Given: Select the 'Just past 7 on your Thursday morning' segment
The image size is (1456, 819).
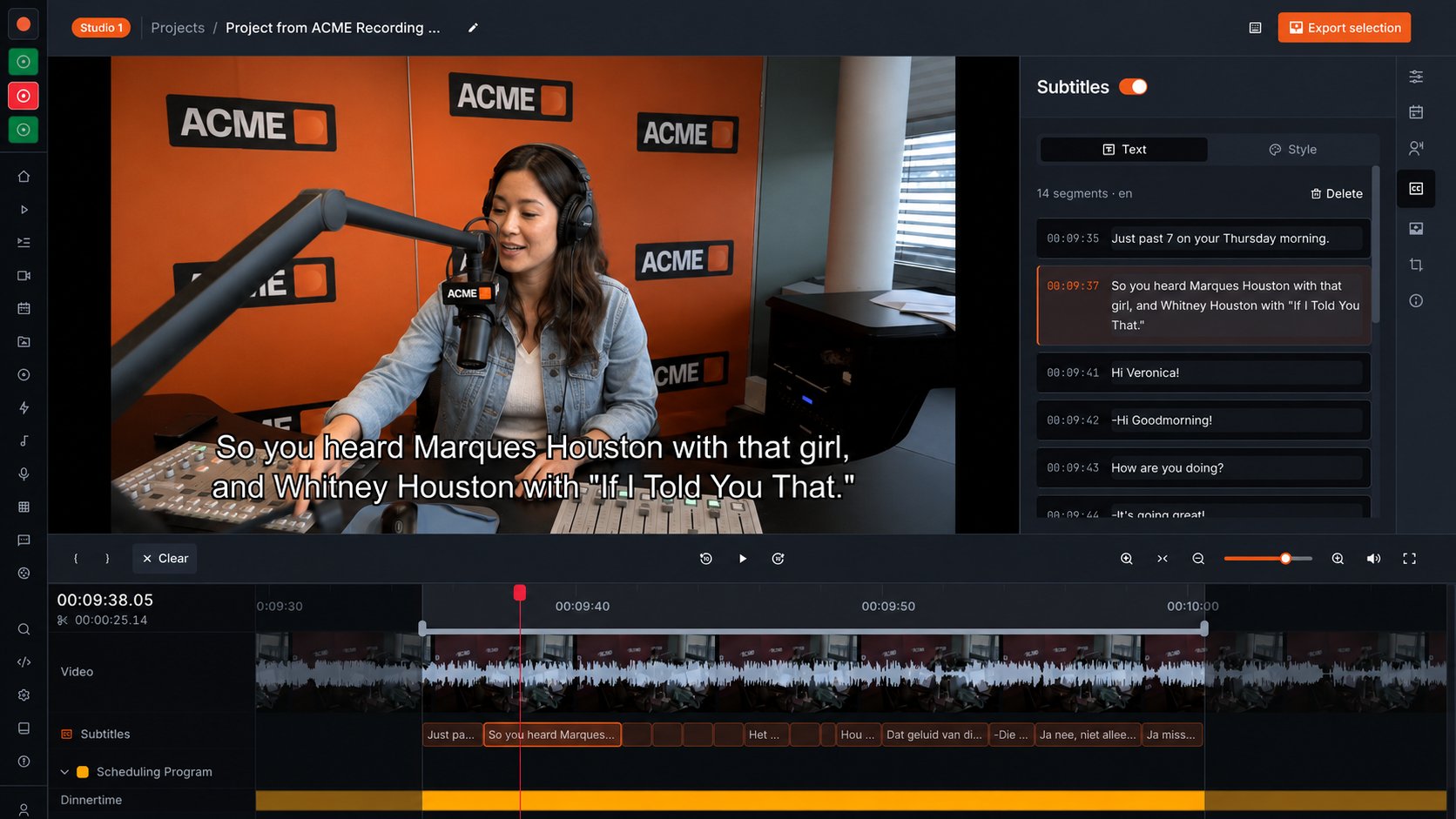Looking at the screenshot, I should pyautogui.click(x=1203, y=238).
